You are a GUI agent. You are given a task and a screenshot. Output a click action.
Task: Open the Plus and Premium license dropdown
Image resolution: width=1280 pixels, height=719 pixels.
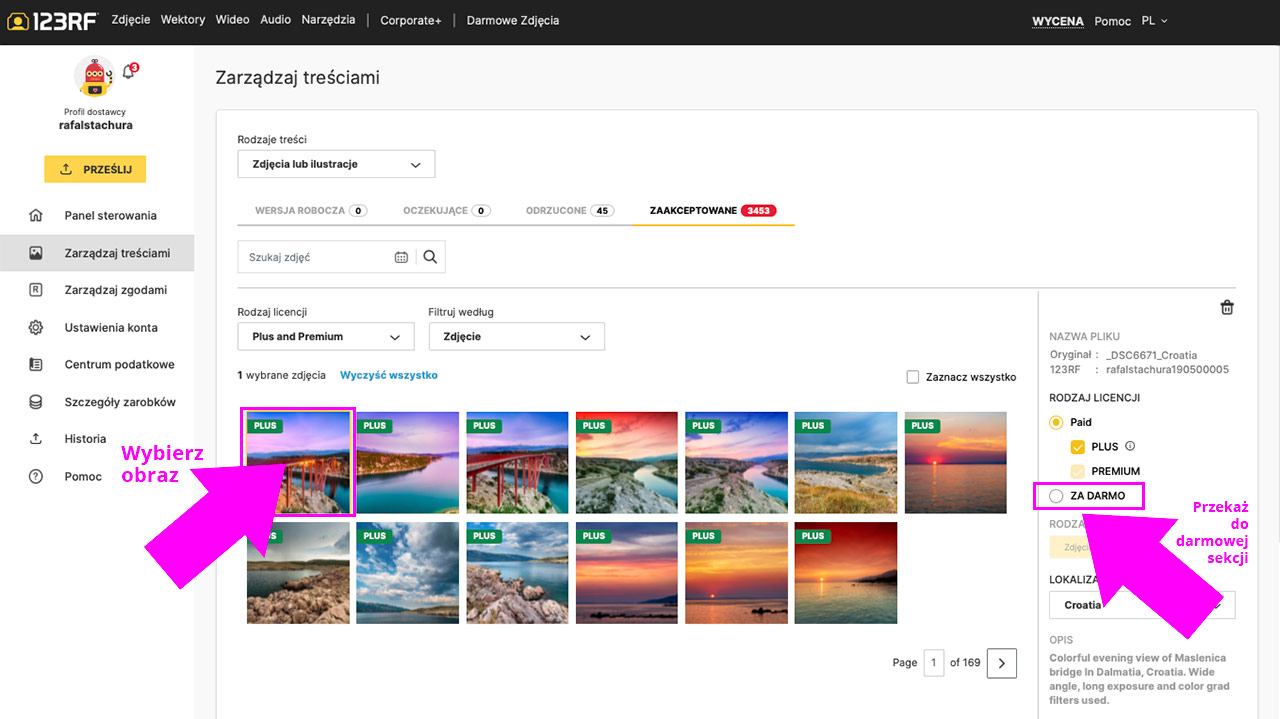(325, 337)
